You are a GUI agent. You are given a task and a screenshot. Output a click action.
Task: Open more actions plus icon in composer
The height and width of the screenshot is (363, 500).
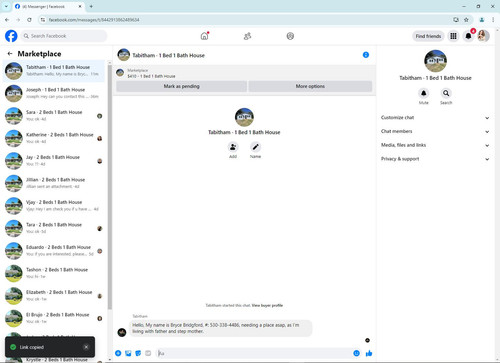(x=118, y=353)
